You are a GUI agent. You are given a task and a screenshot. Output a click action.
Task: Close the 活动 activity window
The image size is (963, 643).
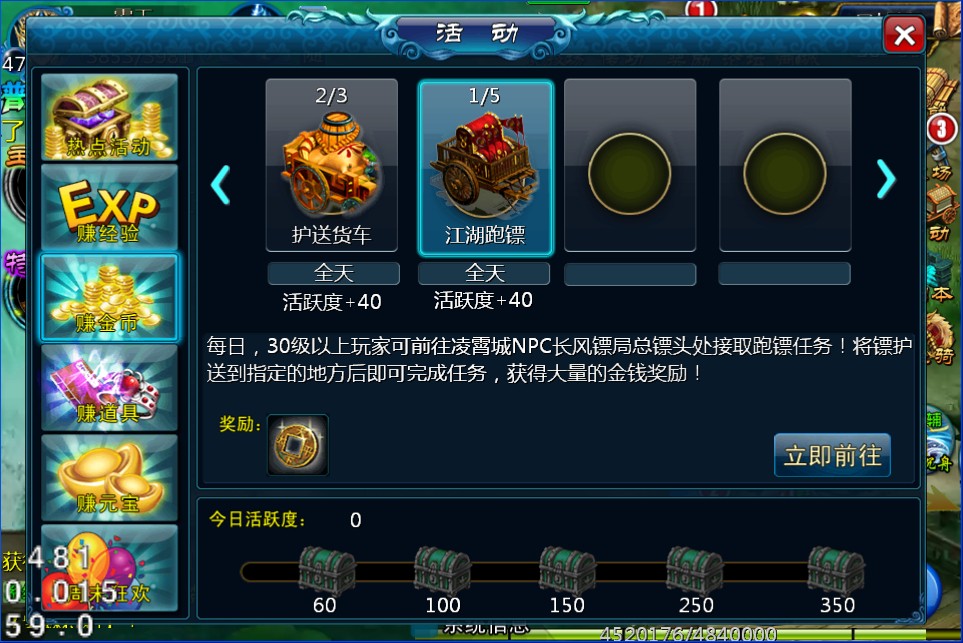(x=904, y=34)
